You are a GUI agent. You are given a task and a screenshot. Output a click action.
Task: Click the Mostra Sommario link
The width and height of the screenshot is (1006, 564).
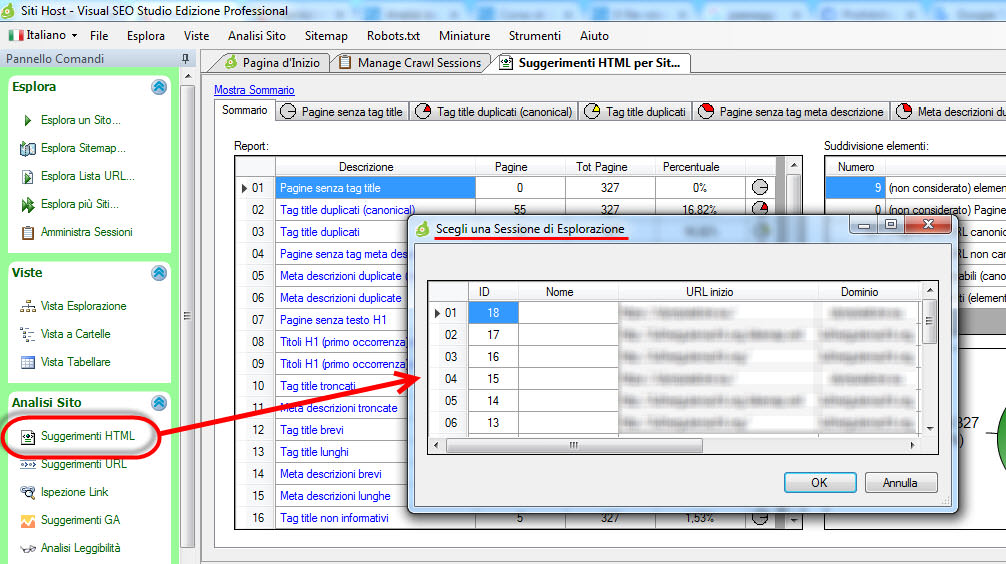(x=254, y=90)
